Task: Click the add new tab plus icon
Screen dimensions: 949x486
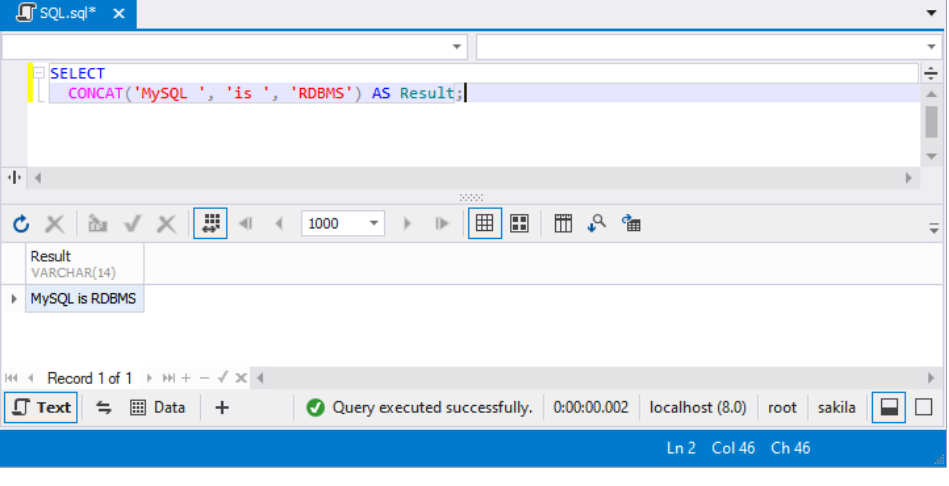Action: click(x=222, y=408)
